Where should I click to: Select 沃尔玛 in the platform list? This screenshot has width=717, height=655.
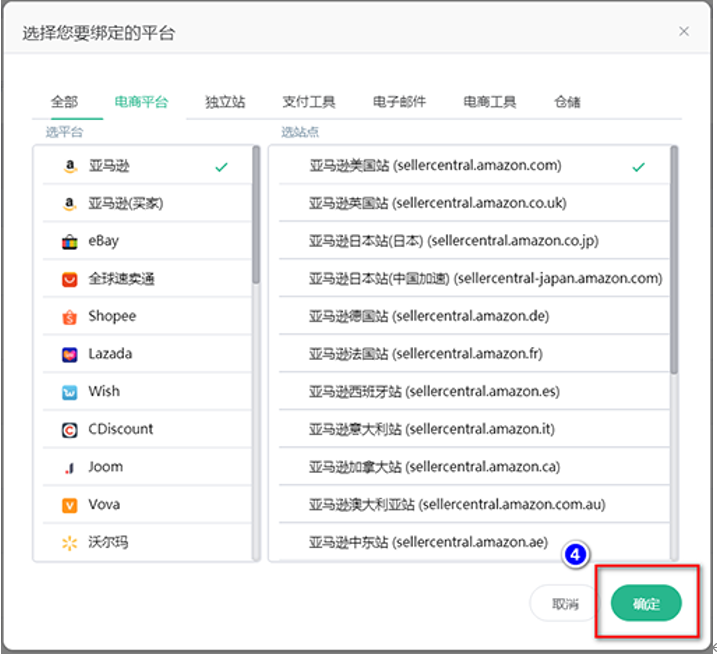(147, 543)
